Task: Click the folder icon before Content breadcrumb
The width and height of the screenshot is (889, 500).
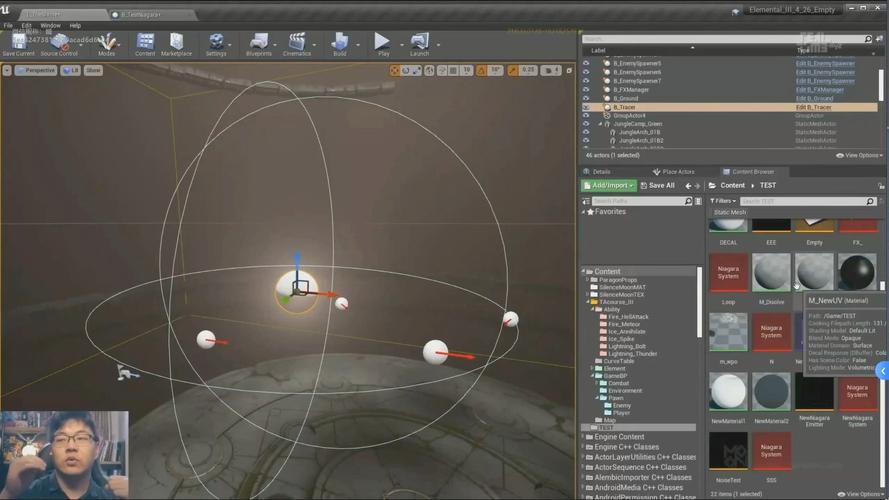Action: coord(712,185)
